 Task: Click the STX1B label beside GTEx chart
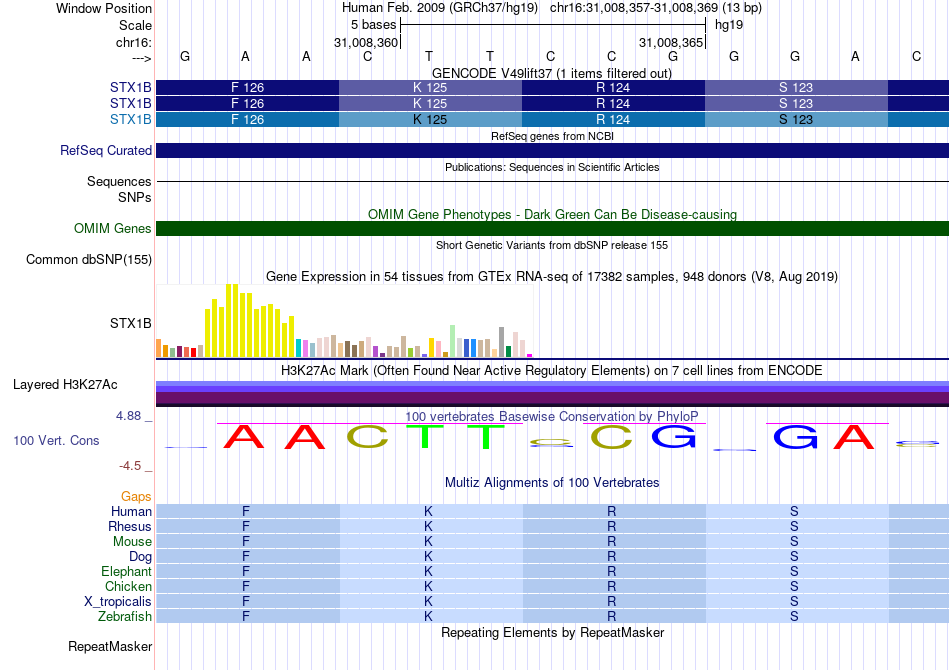pyautogui.click(x=130, y=323)
